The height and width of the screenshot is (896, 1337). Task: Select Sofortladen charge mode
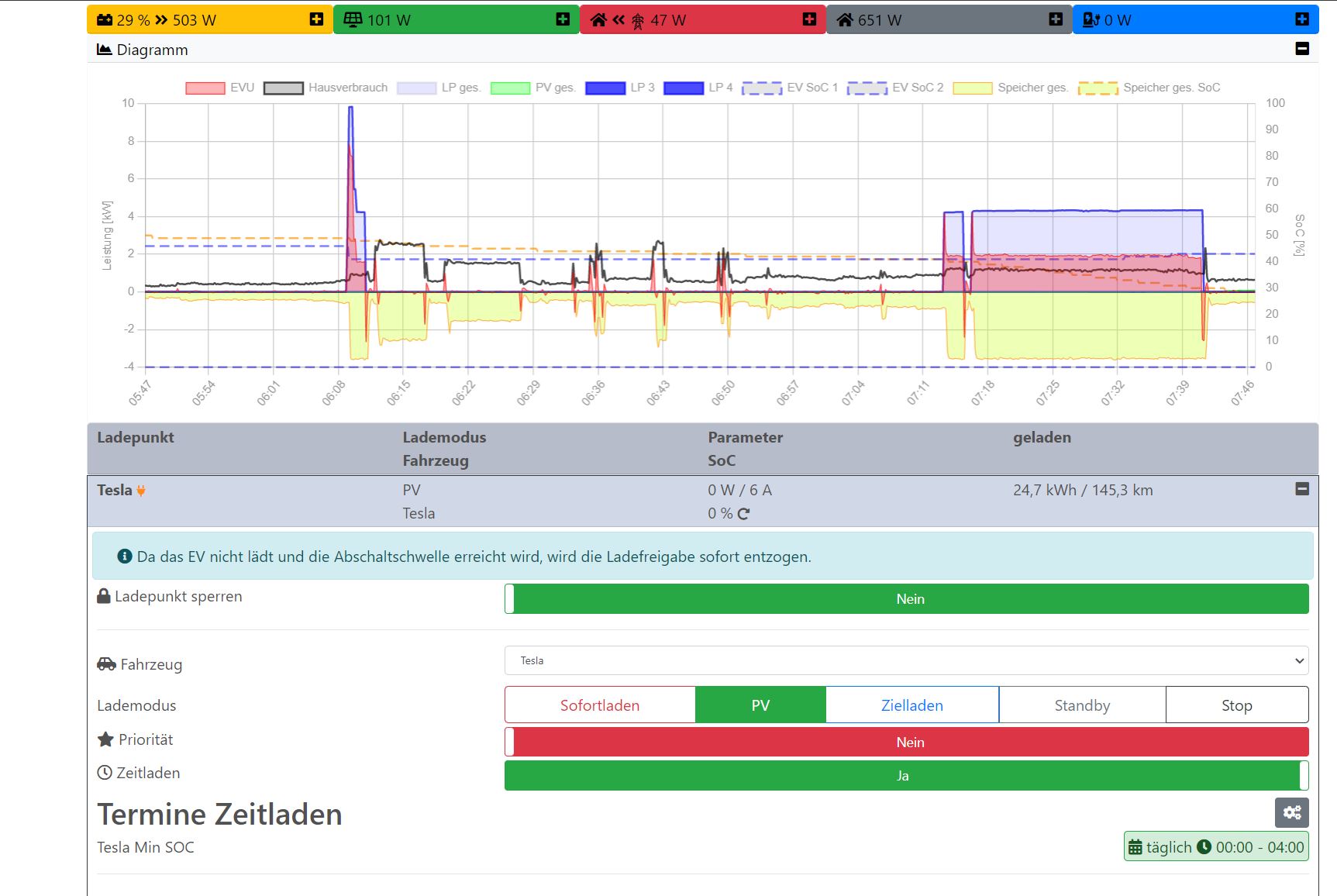tap(600, 705)
